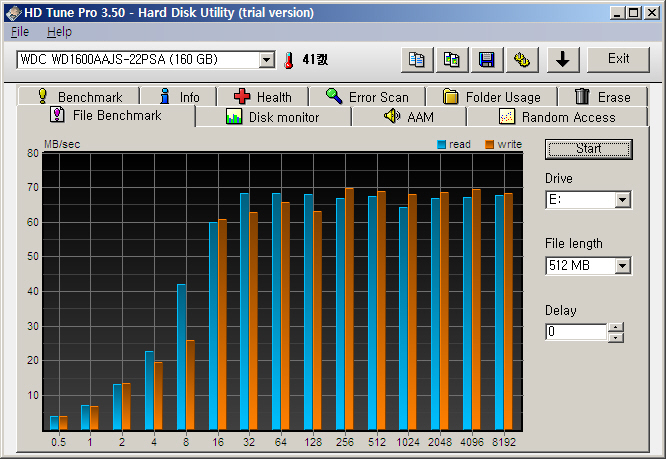Click the Exit button
The width and height of the screenshot is (666, 459).
[618, 59]
